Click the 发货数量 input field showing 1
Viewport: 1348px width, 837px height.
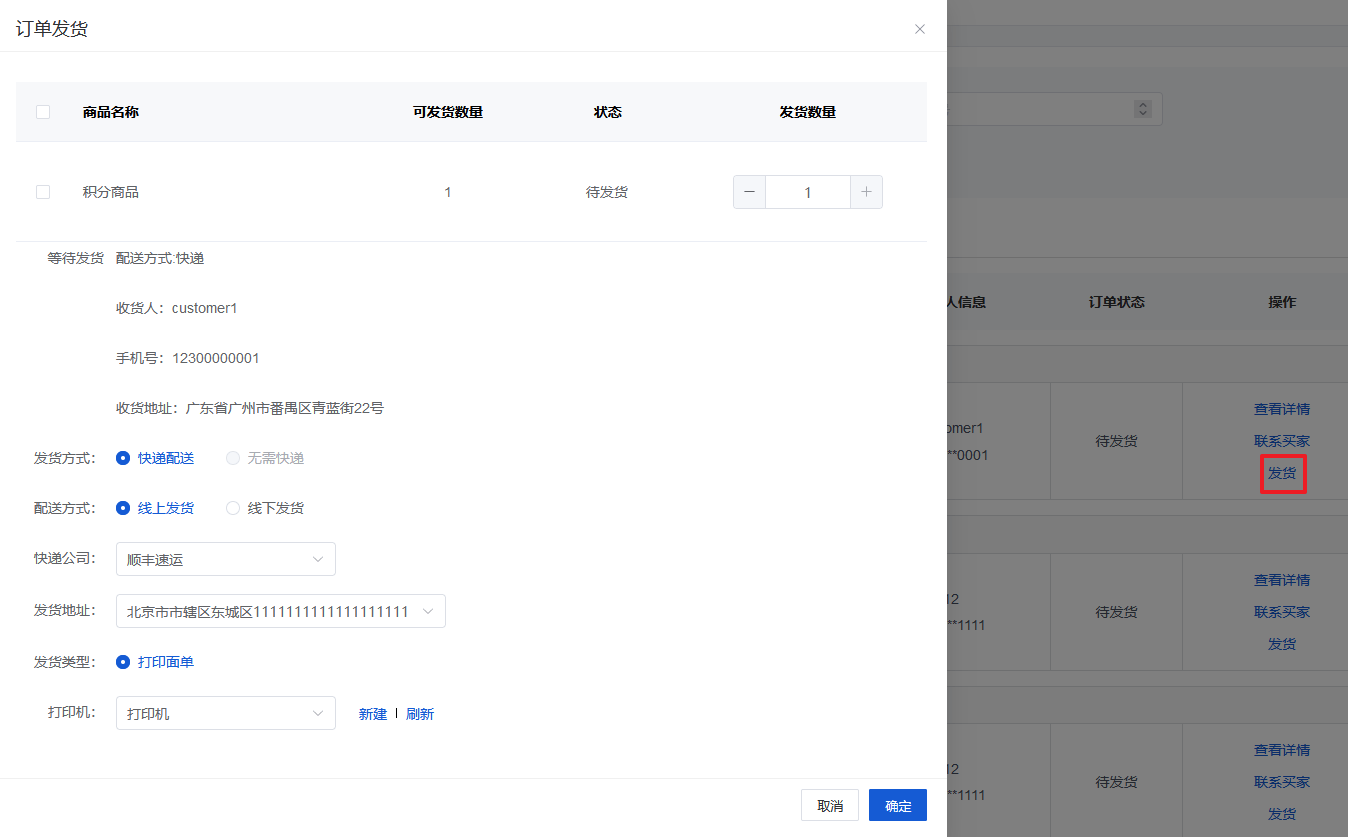click(808, 192)
